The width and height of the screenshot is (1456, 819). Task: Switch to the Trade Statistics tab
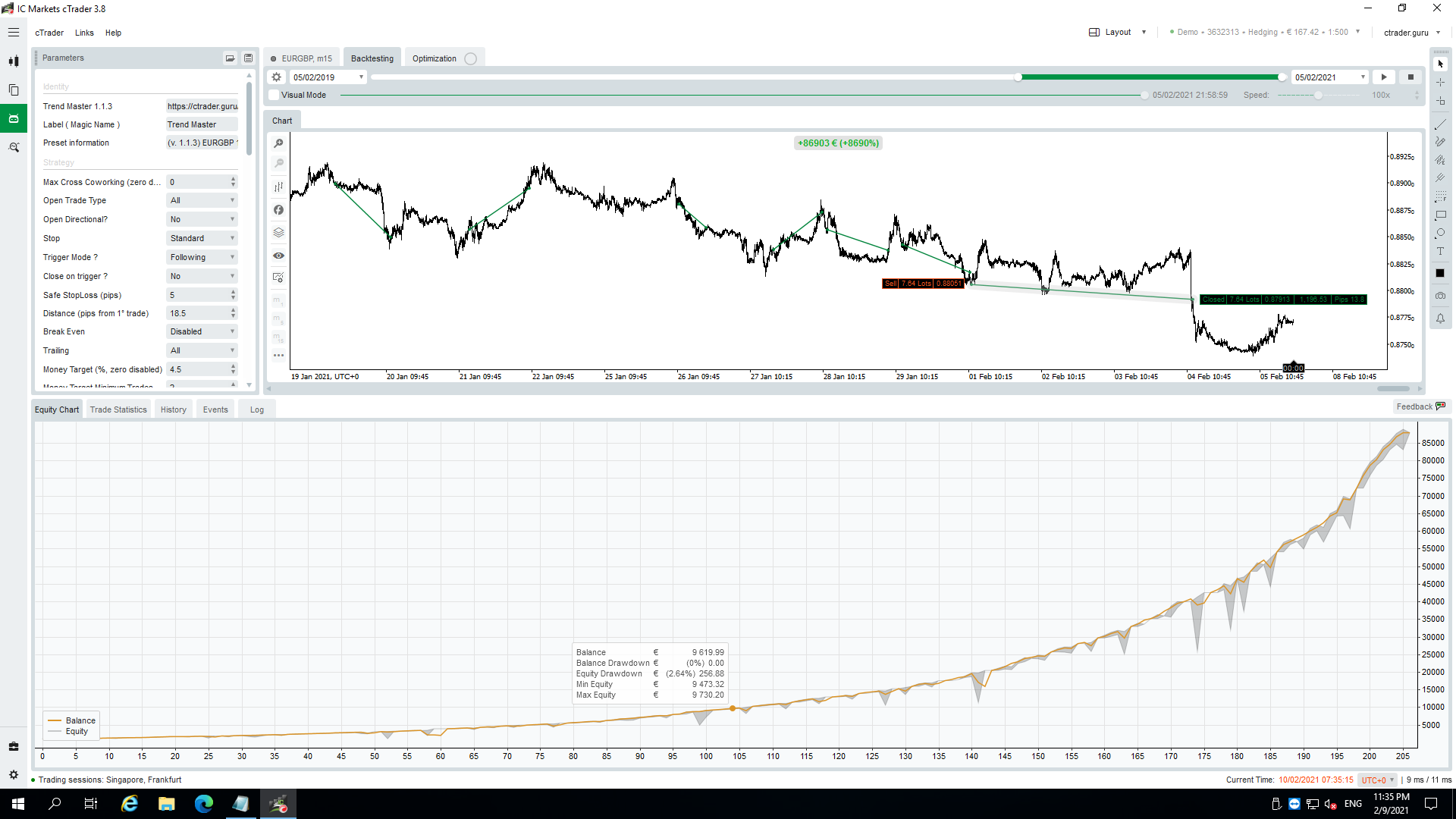(x=118, y=409)
